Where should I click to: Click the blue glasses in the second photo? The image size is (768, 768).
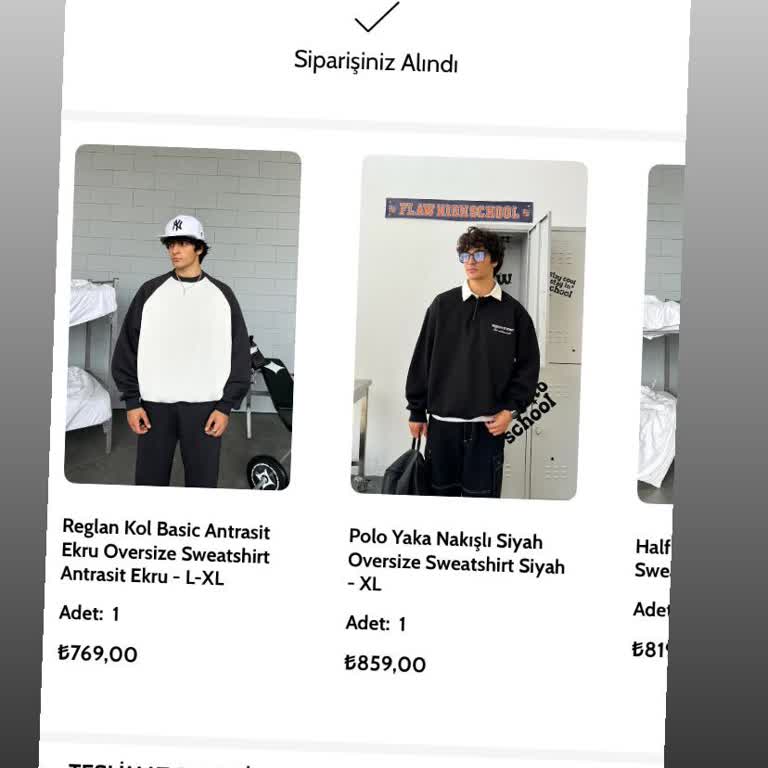pos(473,257)
